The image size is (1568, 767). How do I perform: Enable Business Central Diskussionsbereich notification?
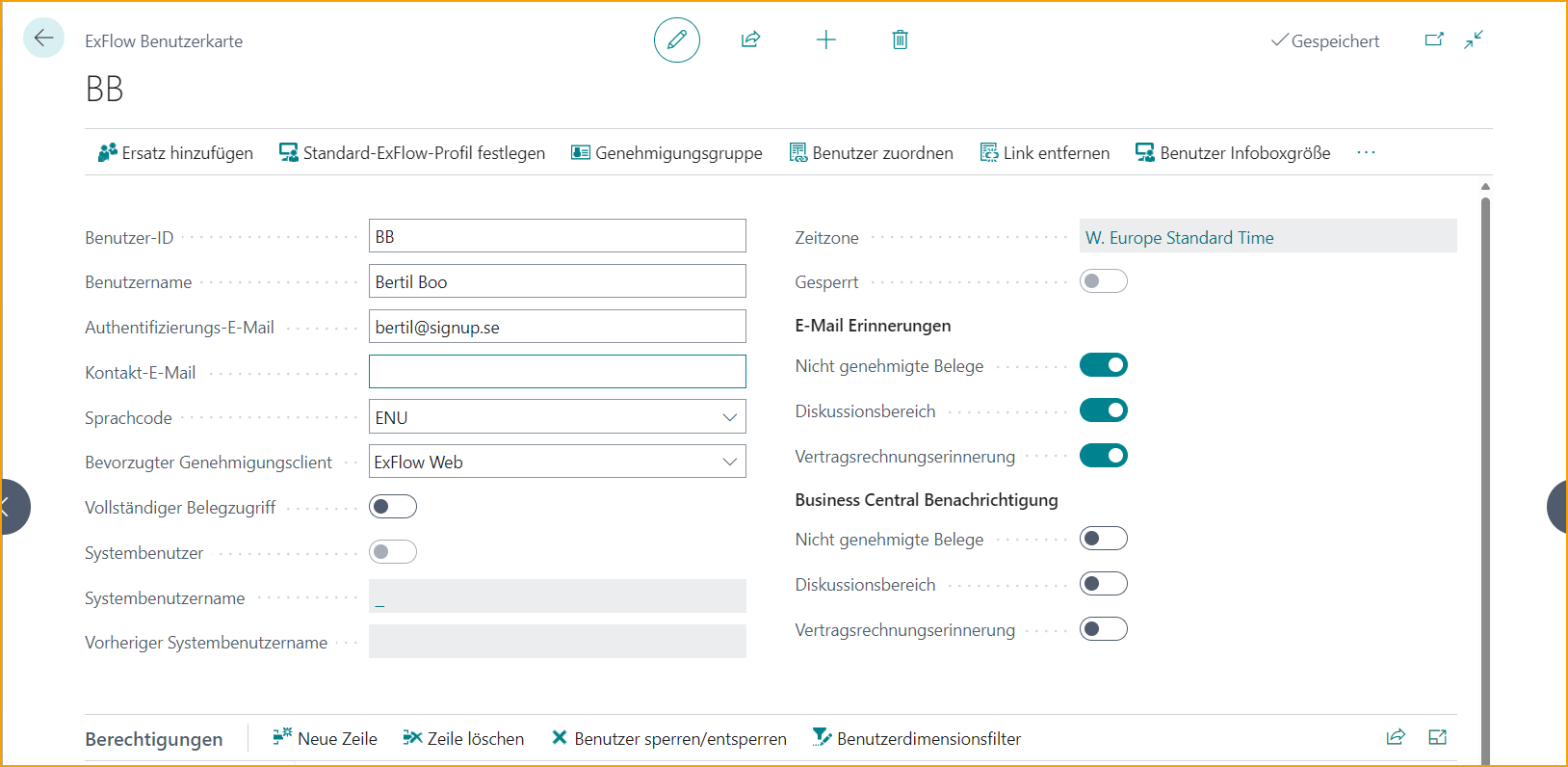pos(1104,584)
